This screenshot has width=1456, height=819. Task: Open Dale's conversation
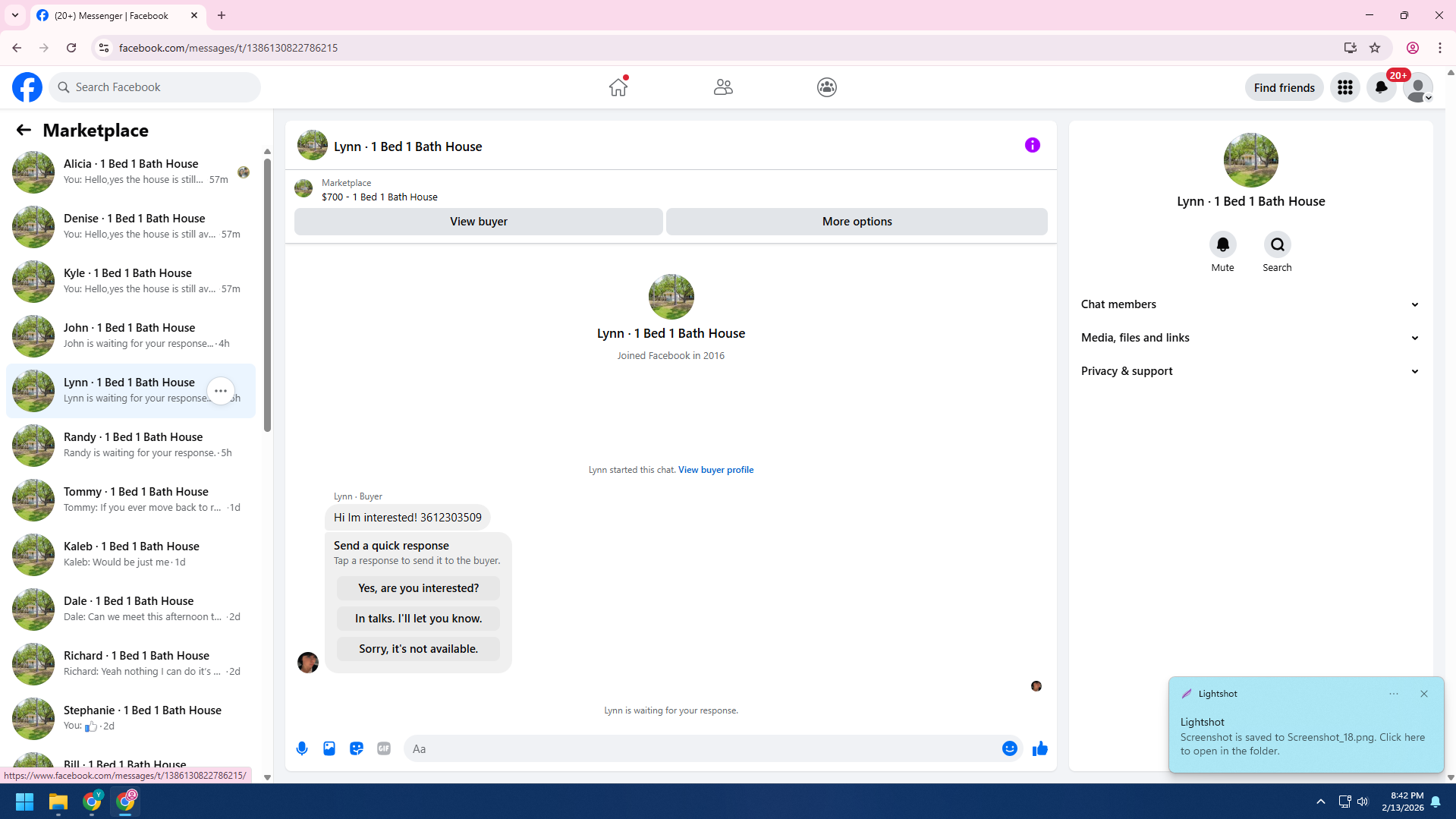click(x=131, y=610)
